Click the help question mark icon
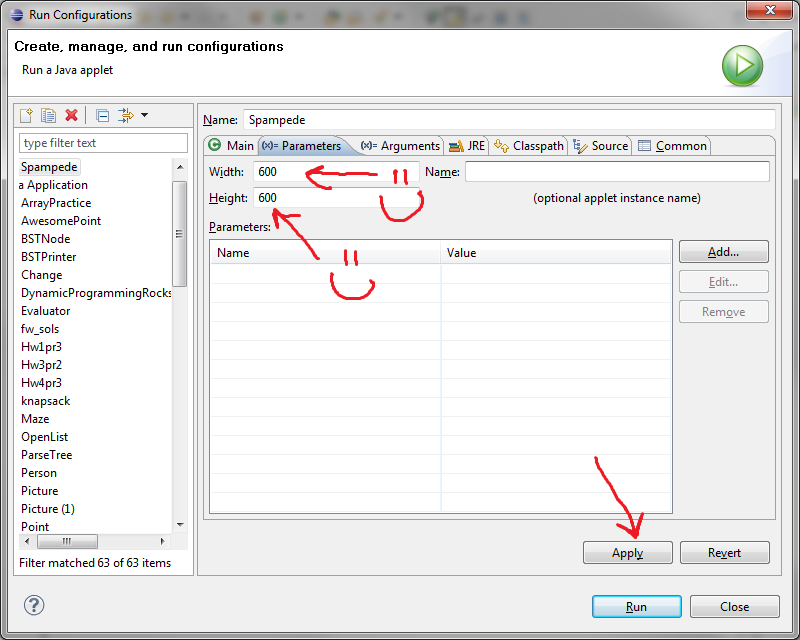This screenshot has height=640, width=800. [x=34, y=605]
